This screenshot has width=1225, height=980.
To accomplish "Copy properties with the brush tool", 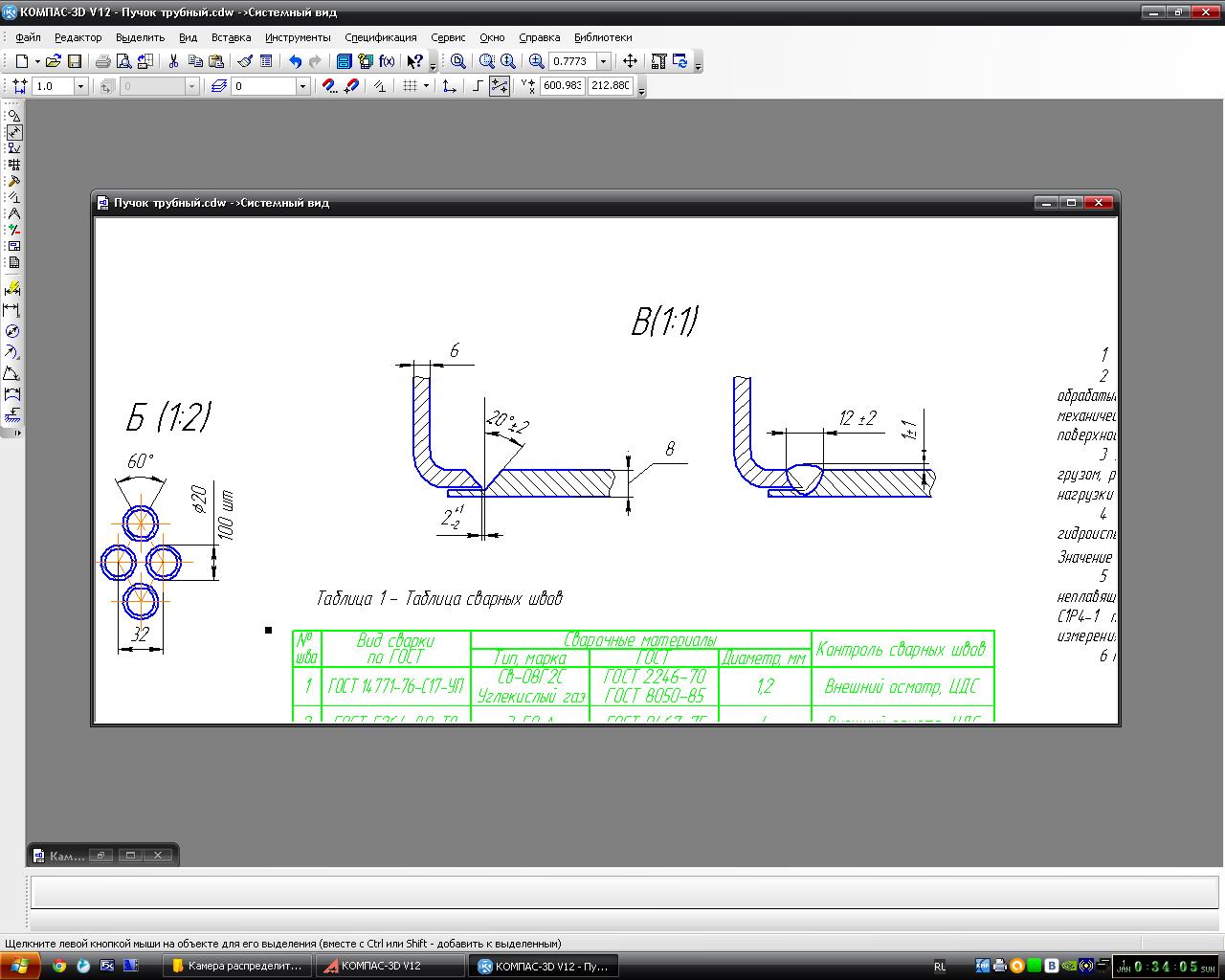I will point(245,61).
